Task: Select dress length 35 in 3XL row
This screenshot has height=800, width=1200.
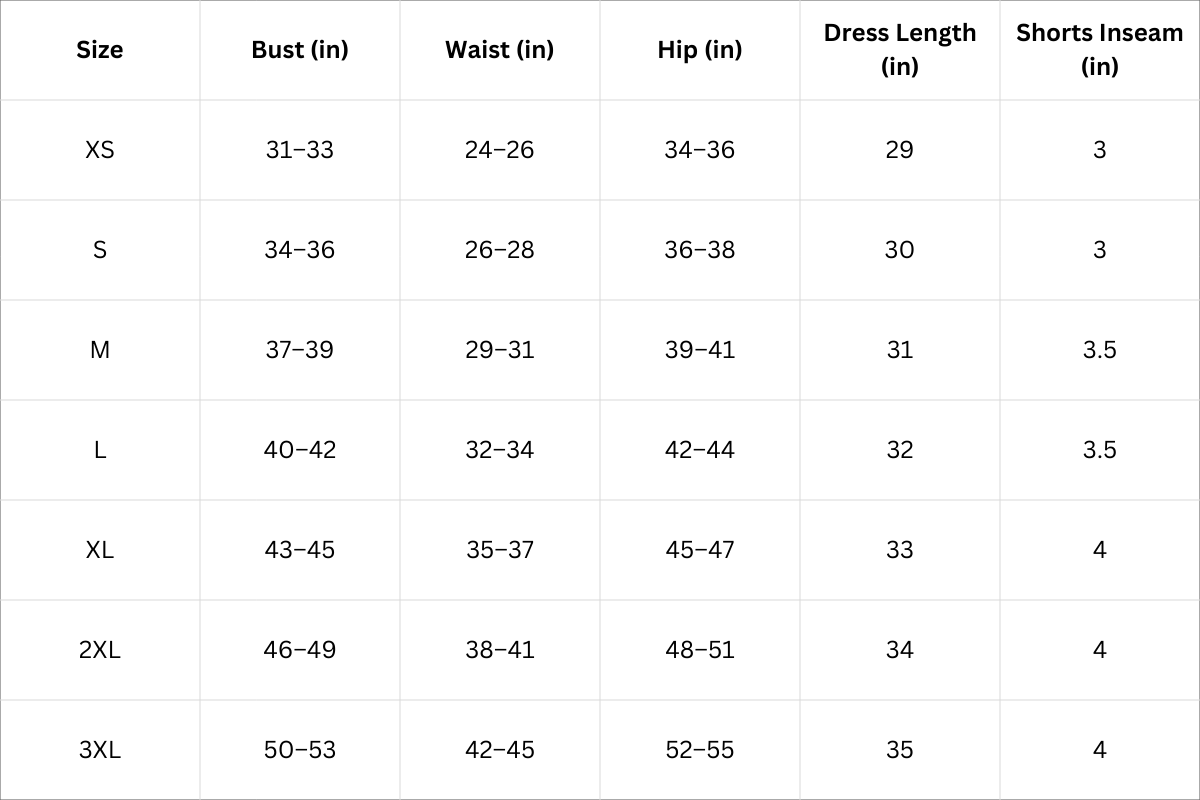Action: (x=899, y=750)
